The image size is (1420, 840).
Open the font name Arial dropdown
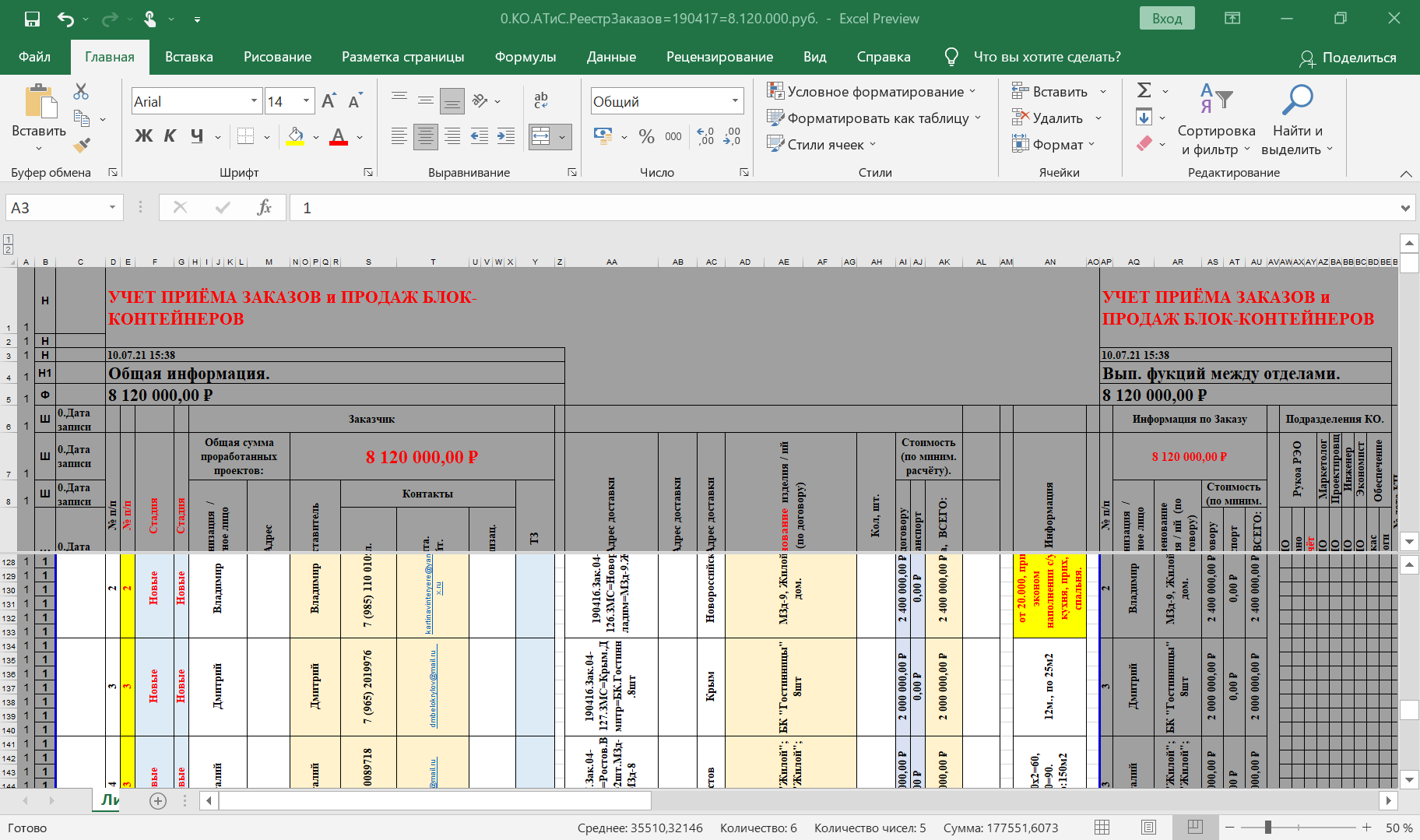254,101
